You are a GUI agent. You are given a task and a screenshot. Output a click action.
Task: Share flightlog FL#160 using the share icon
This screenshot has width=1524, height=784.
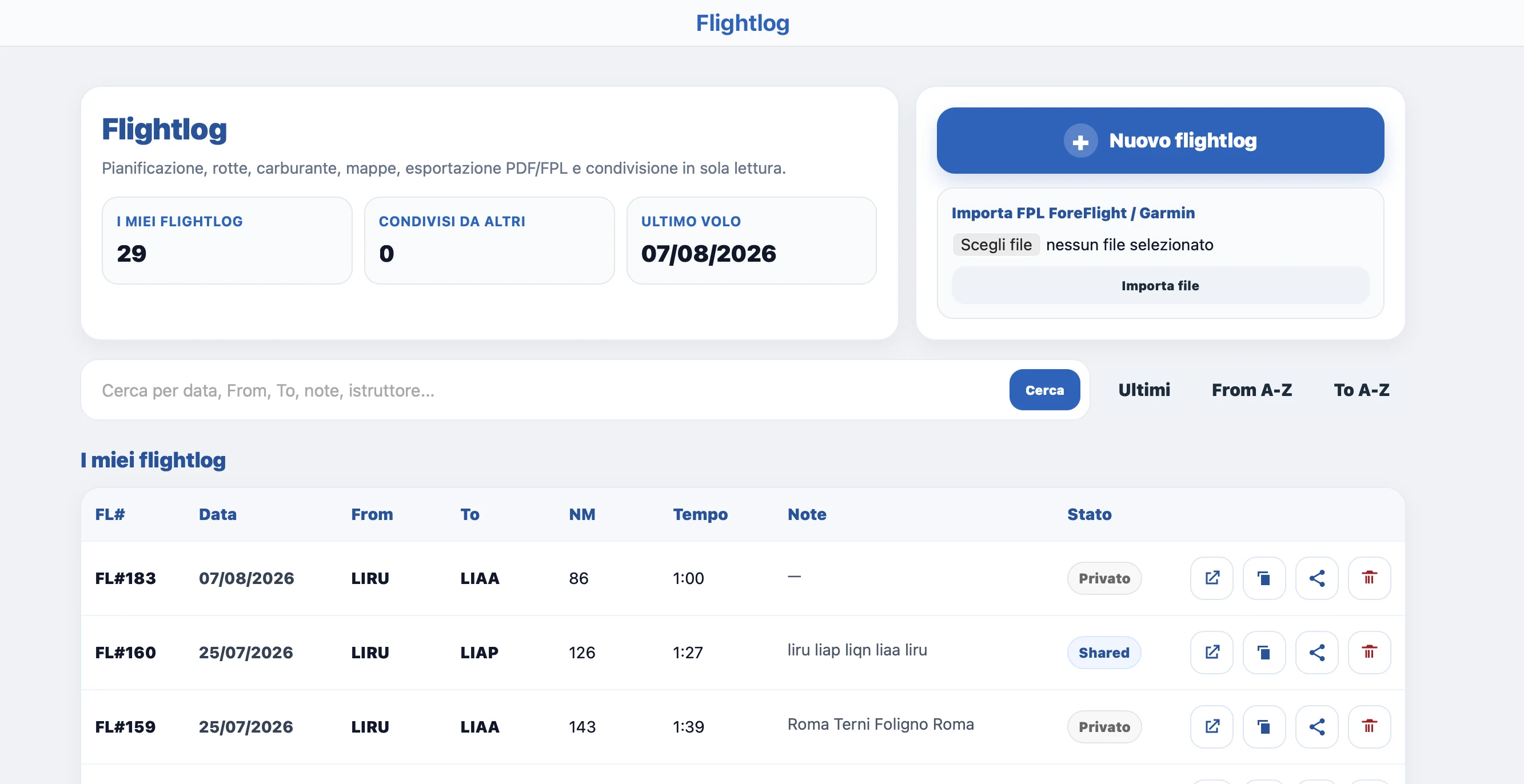tap(1316, 652)
